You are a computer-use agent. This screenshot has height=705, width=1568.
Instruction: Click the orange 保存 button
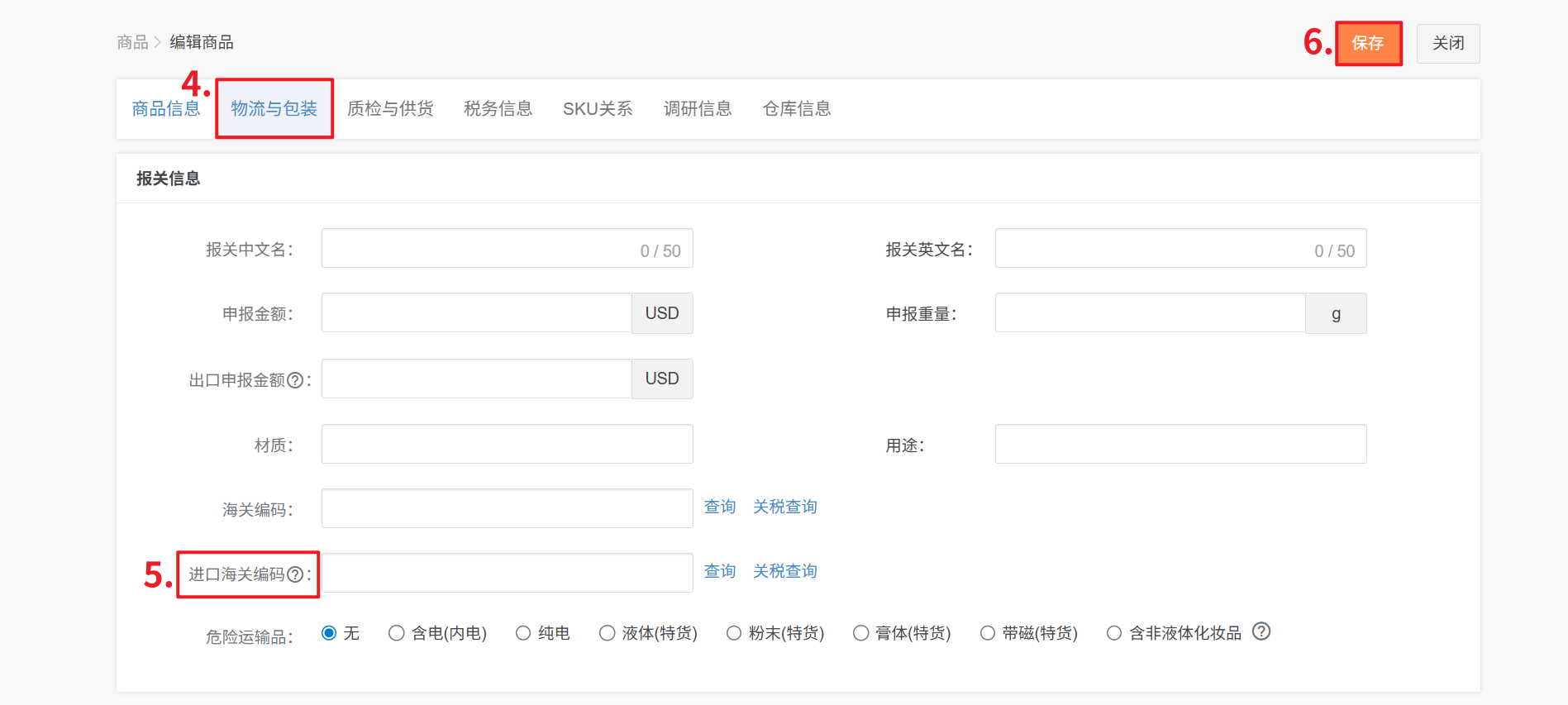1368,43
